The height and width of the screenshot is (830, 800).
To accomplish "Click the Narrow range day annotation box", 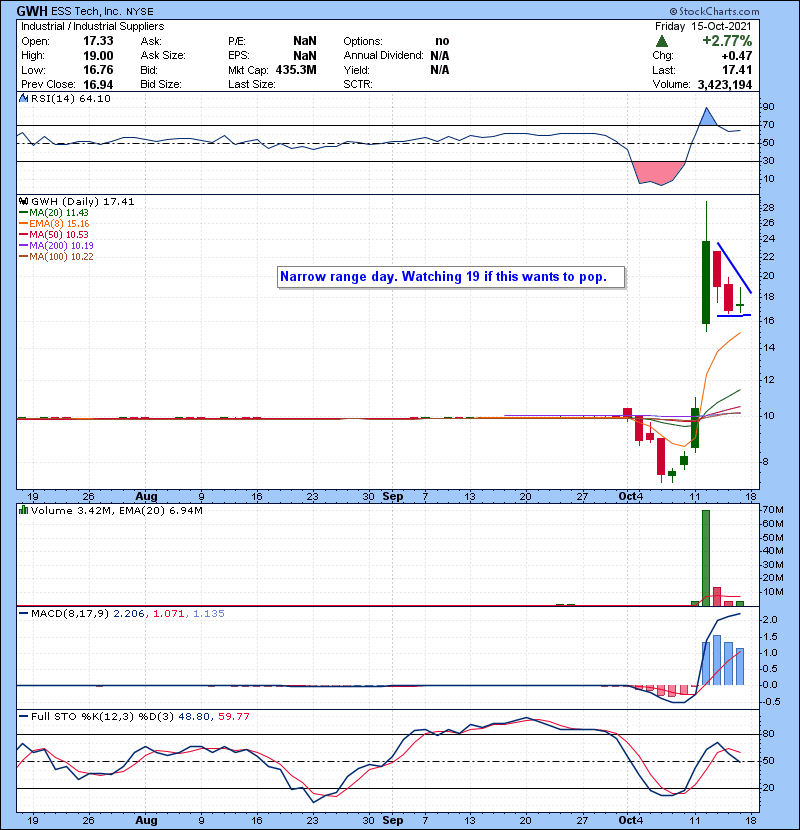I will coord(451,277).
